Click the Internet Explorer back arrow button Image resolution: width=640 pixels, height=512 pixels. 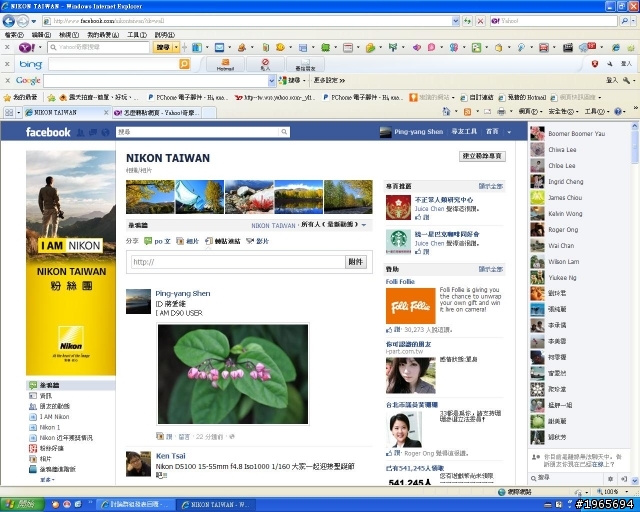9,21
